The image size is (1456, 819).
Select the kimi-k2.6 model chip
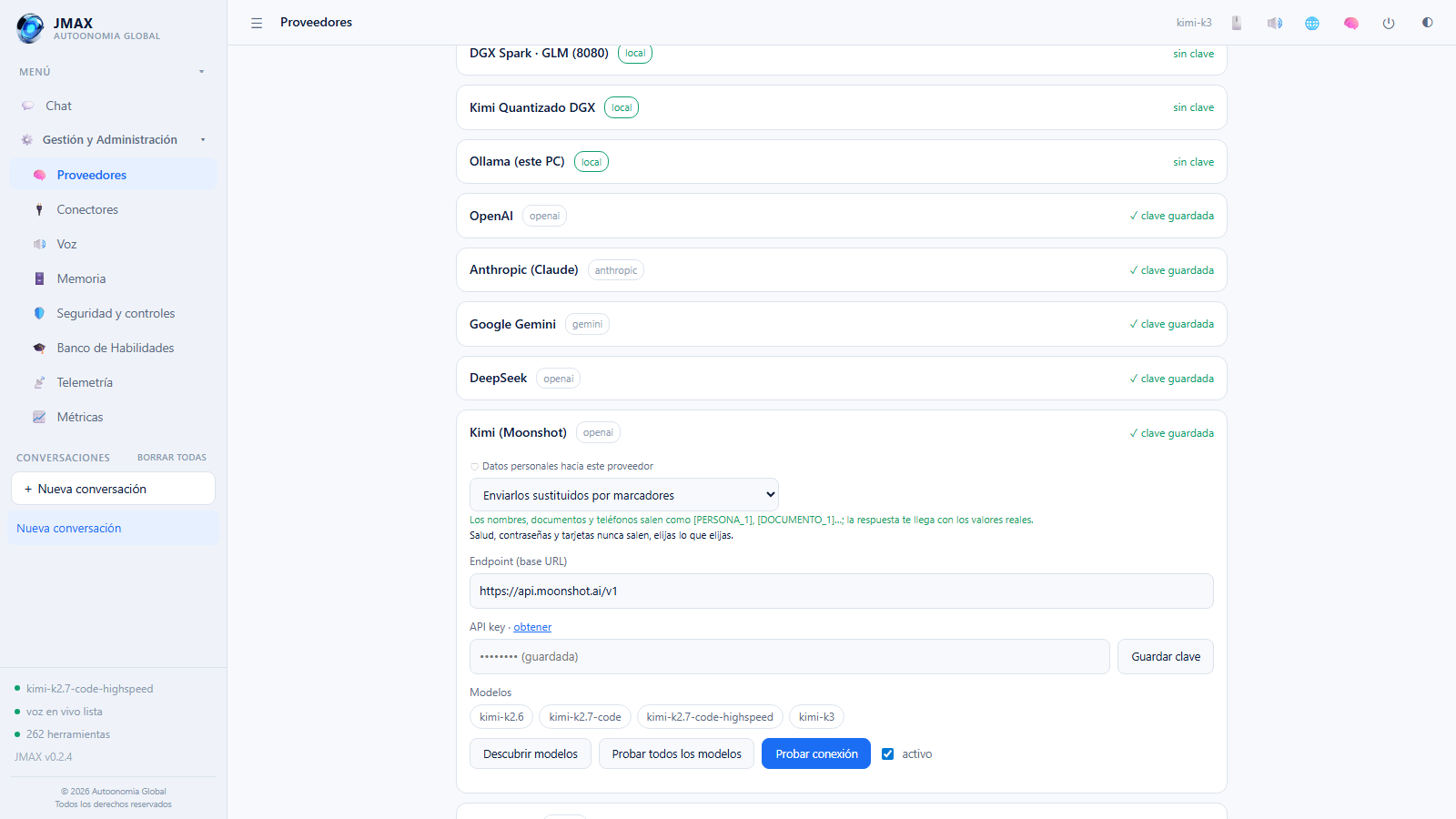tap(501, 717)
